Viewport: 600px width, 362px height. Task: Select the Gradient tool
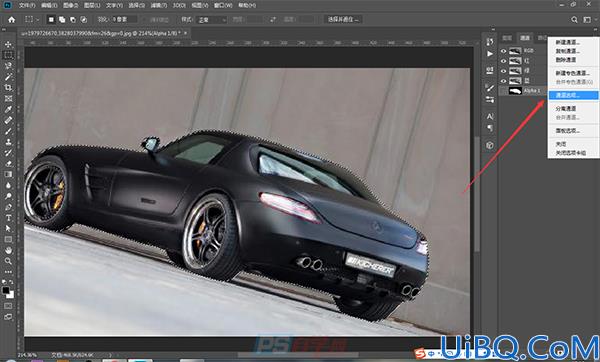(8, 174)
